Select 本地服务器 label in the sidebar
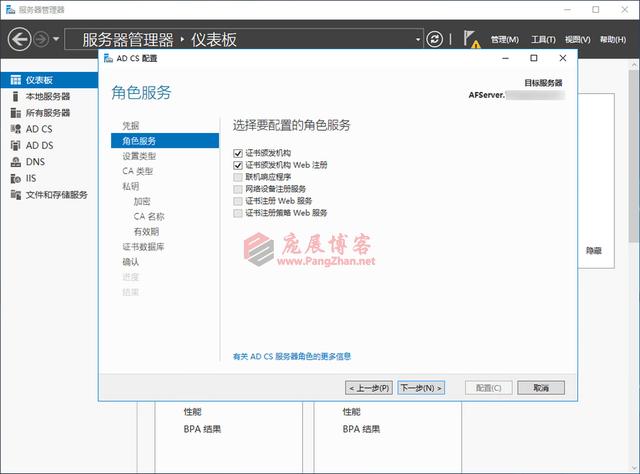This screenshot has height=474, width=640. point(48,96)
